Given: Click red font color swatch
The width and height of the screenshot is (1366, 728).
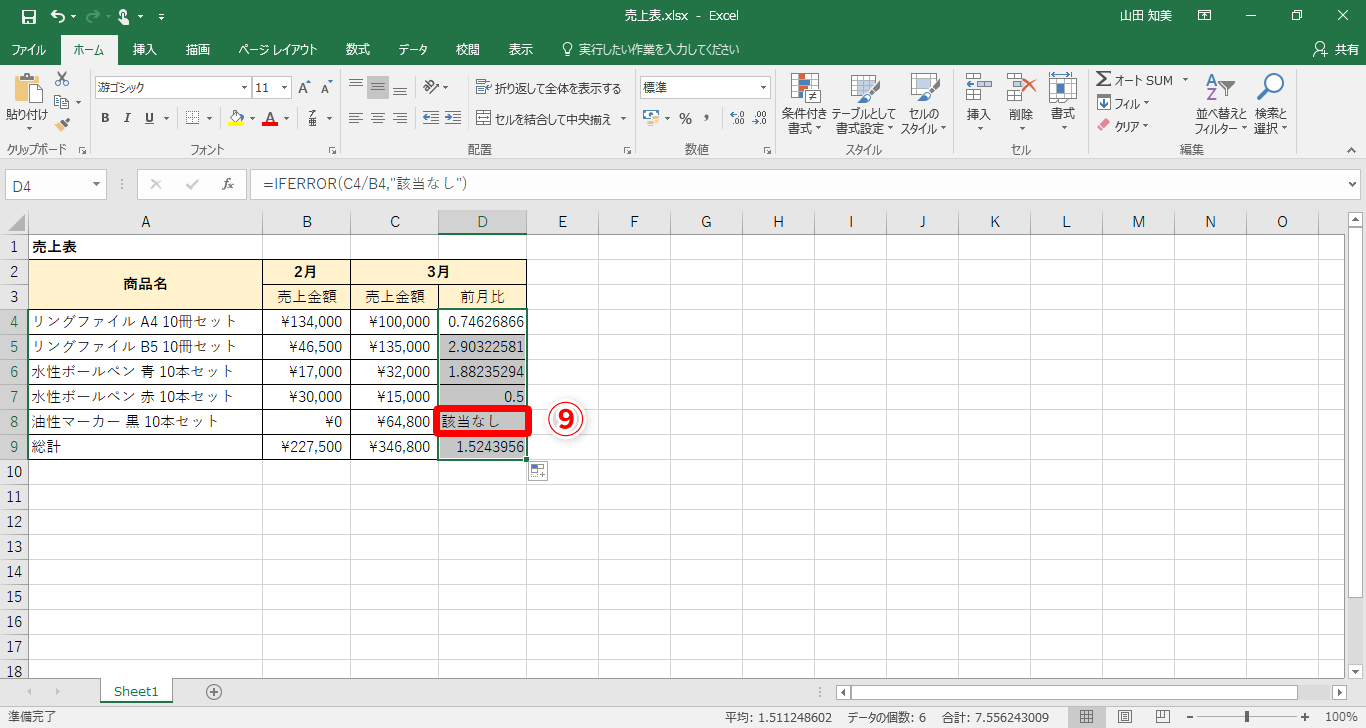Looking at the screenshot, I should [x=269, y=118].
